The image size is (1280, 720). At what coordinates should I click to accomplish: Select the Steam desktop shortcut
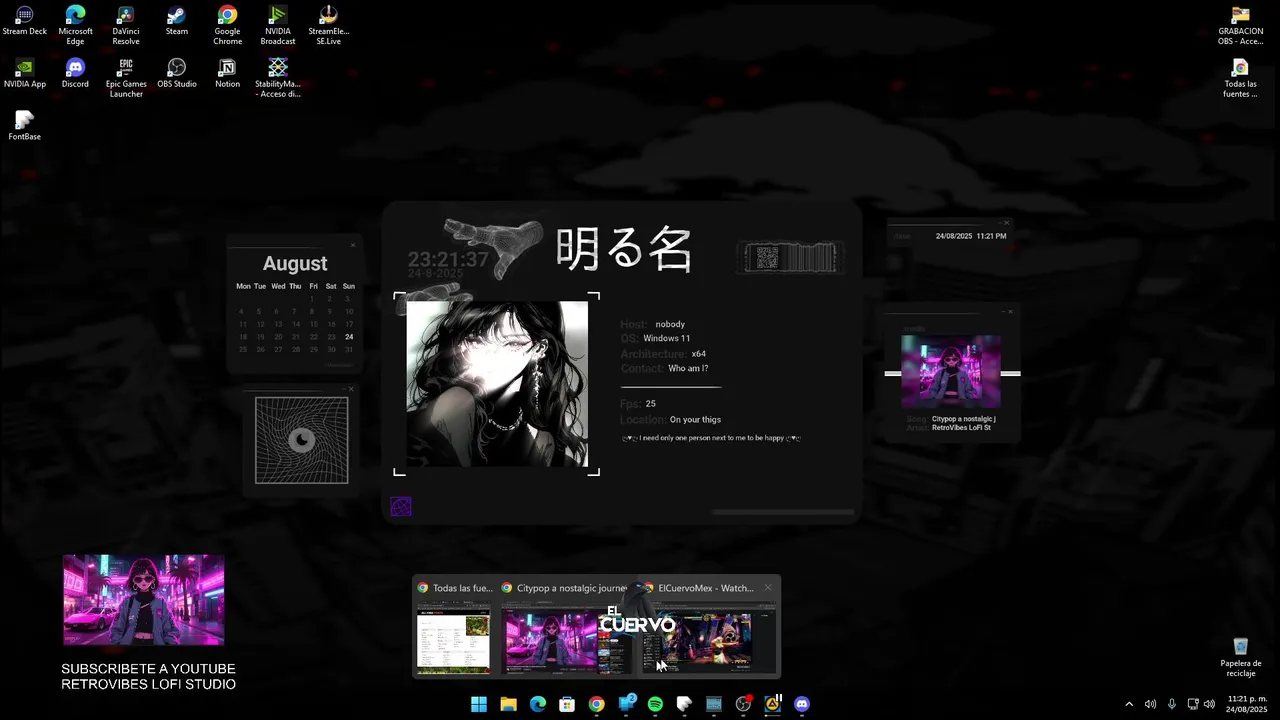coord(176,21)
